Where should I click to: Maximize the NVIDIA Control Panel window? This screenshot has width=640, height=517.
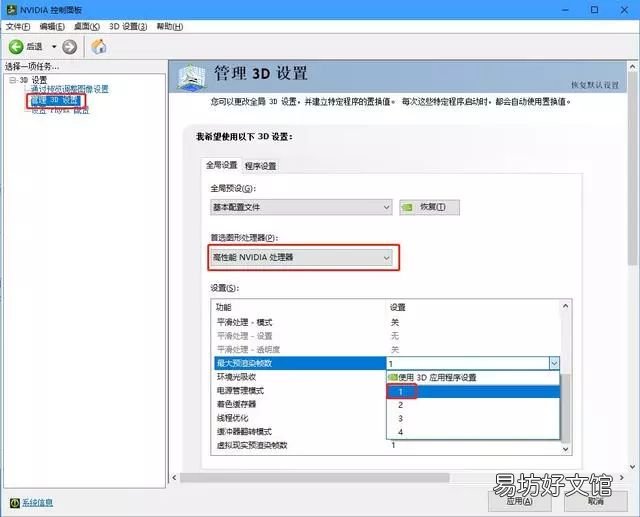[595, 10]
